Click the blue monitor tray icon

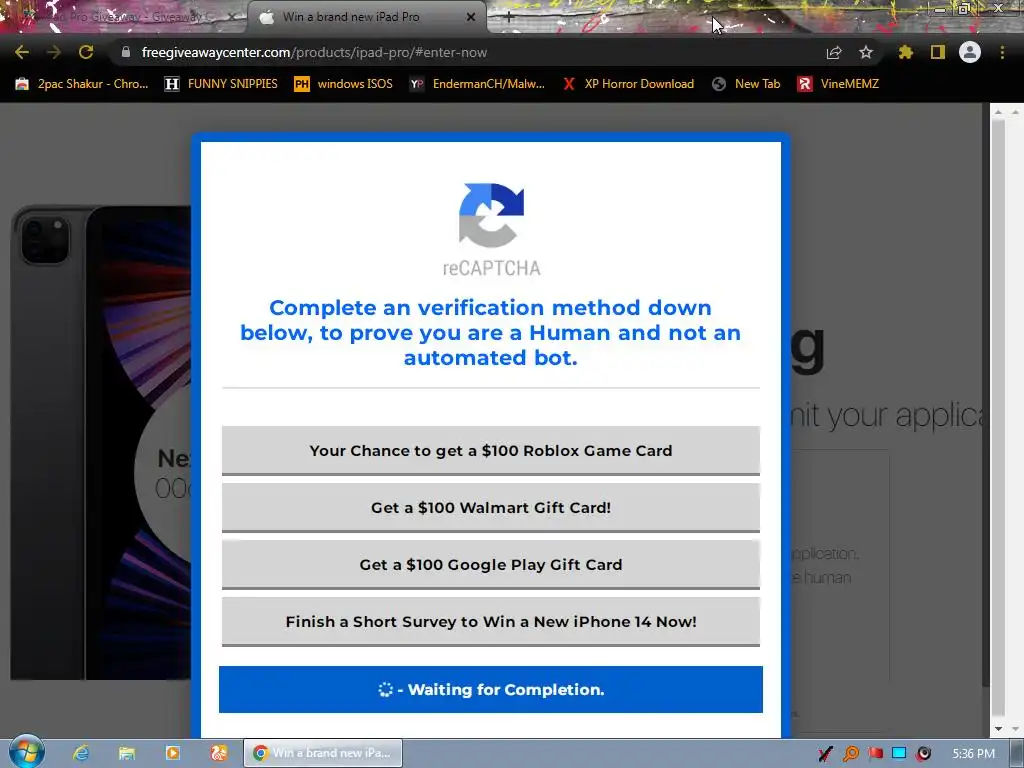click(x=899, y=754)
